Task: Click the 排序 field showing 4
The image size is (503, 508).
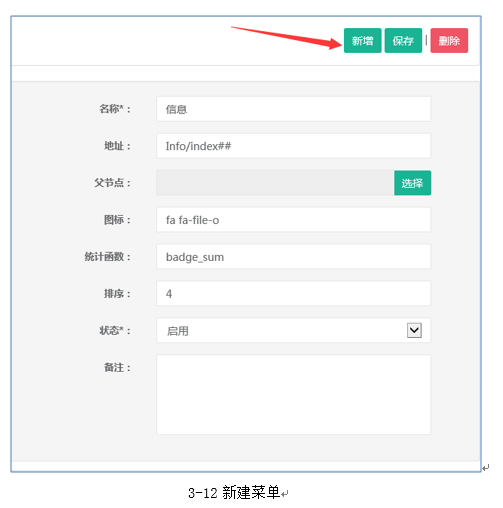Action: click(293, 294)
